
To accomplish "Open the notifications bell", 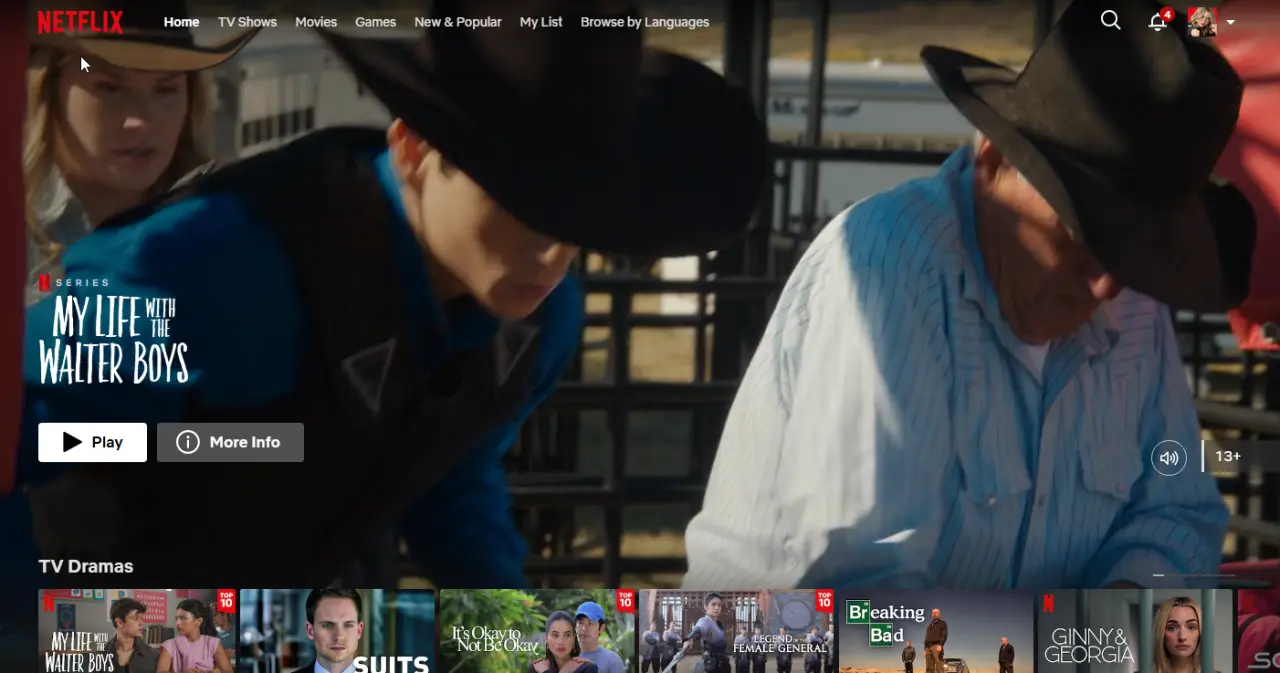I will point(1158,21).
